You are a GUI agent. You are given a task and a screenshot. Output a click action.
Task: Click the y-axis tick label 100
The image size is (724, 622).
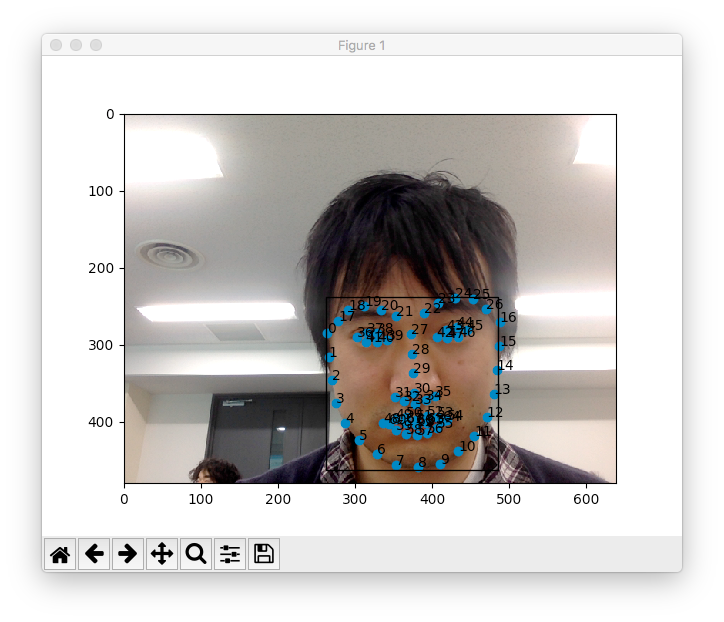pos(101,191)
